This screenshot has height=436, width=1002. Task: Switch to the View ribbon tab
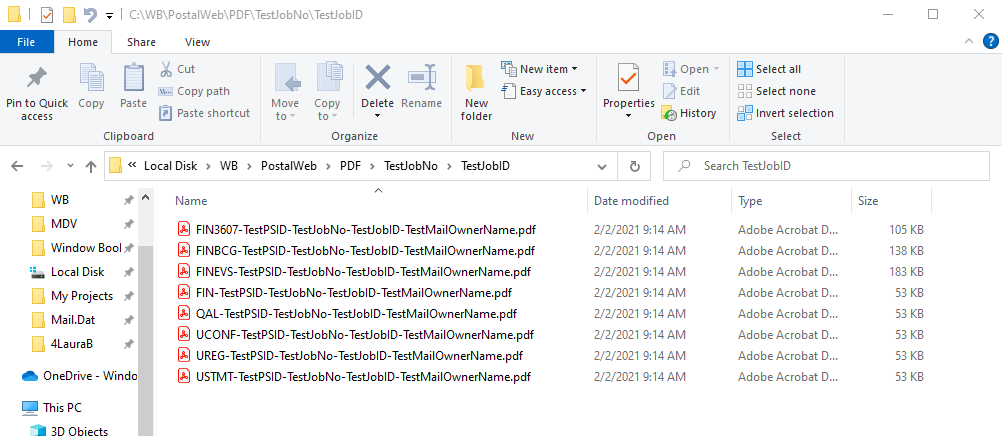click(x=197, y=42)
